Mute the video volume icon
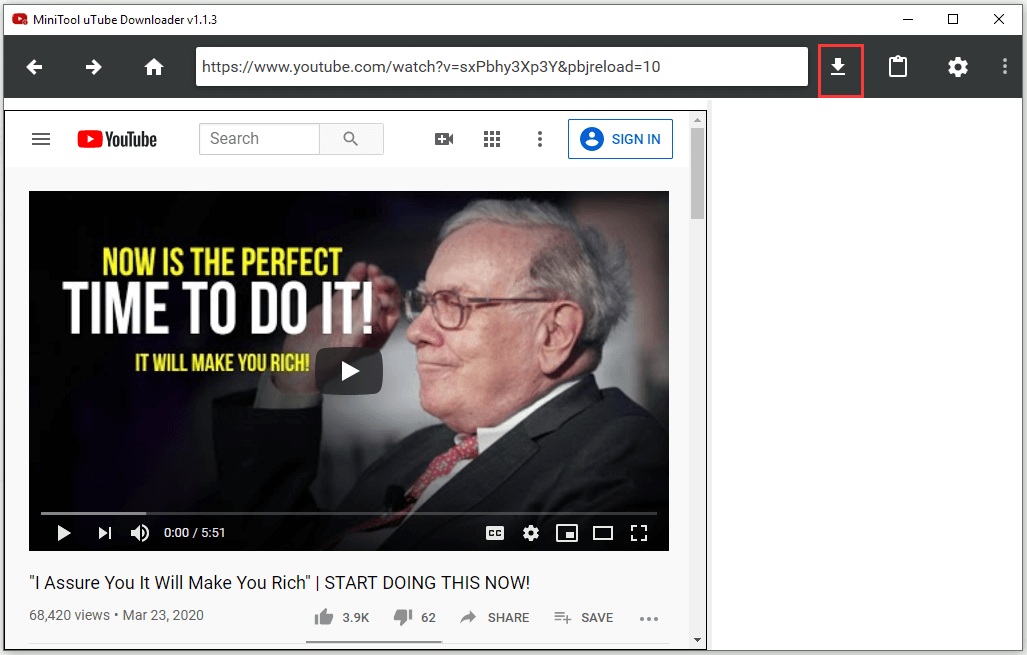Image resolution: width=1027 pixels, height=655 pixels. click(x=140, y=533)
